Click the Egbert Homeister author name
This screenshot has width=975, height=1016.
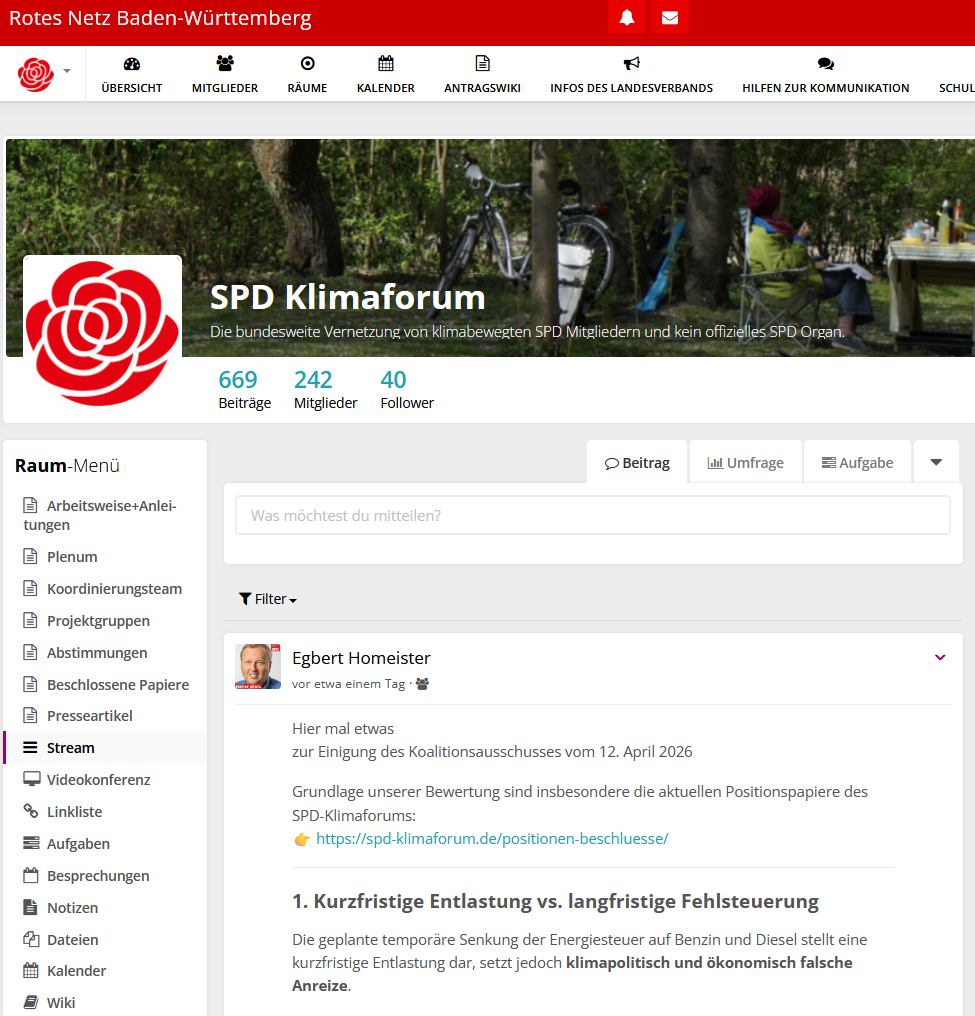tap(361, 658)
